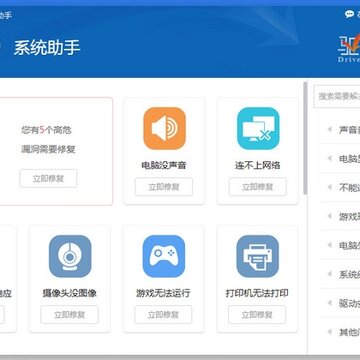This screenshot has width=360, height=360.
Task: Click 立即修复 under 电脑没声音
Action: click(x=164, y=187)
